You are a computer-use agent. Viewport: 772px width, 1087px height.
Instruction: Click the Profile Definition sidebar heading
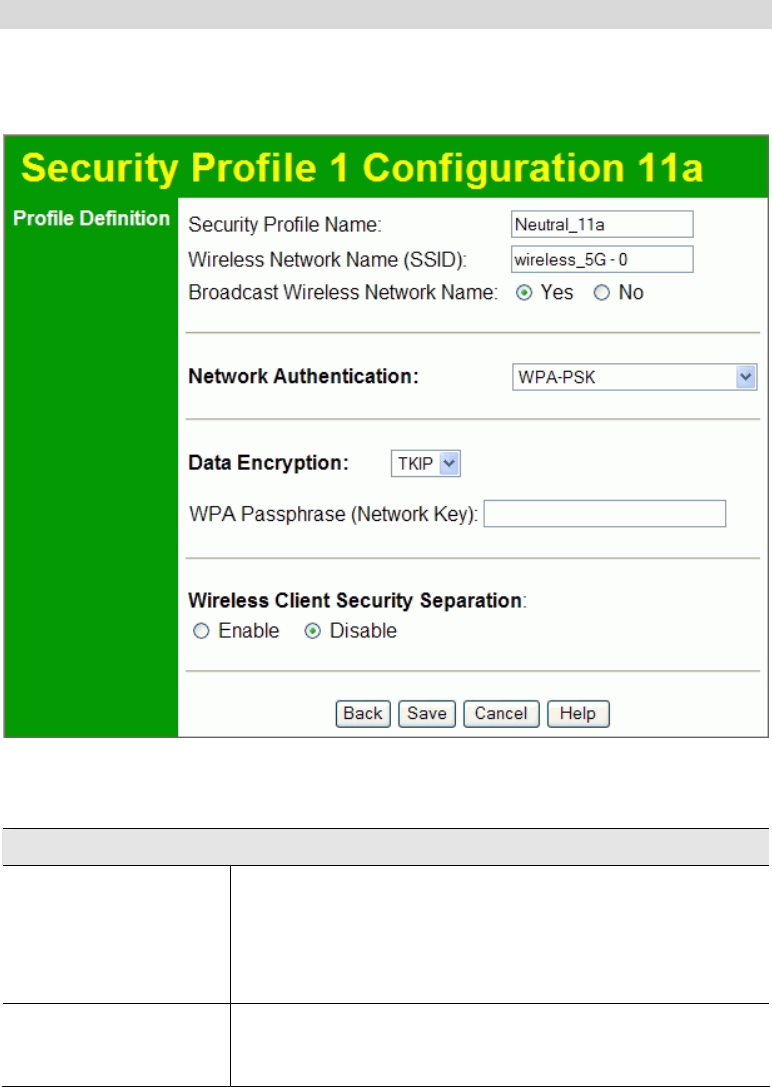pyautogui.click(x=91, y=219)
